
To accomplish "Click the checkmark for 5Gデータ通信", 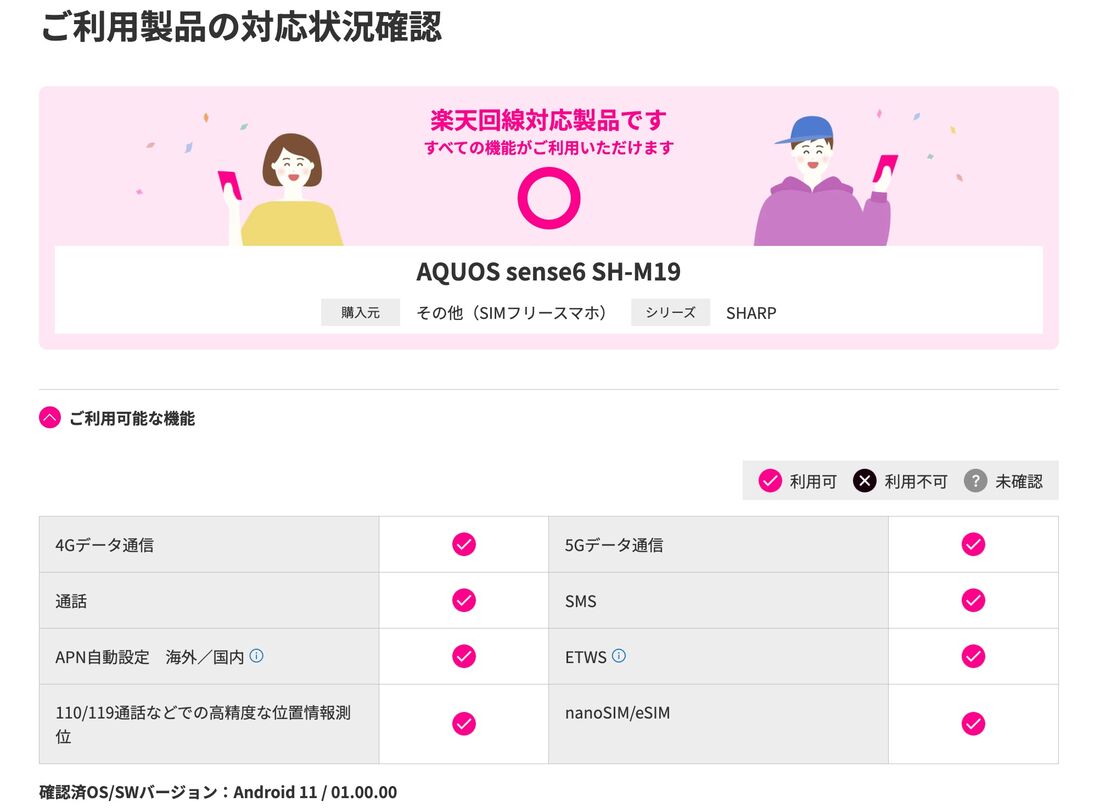I will click(x=973, y=544).
